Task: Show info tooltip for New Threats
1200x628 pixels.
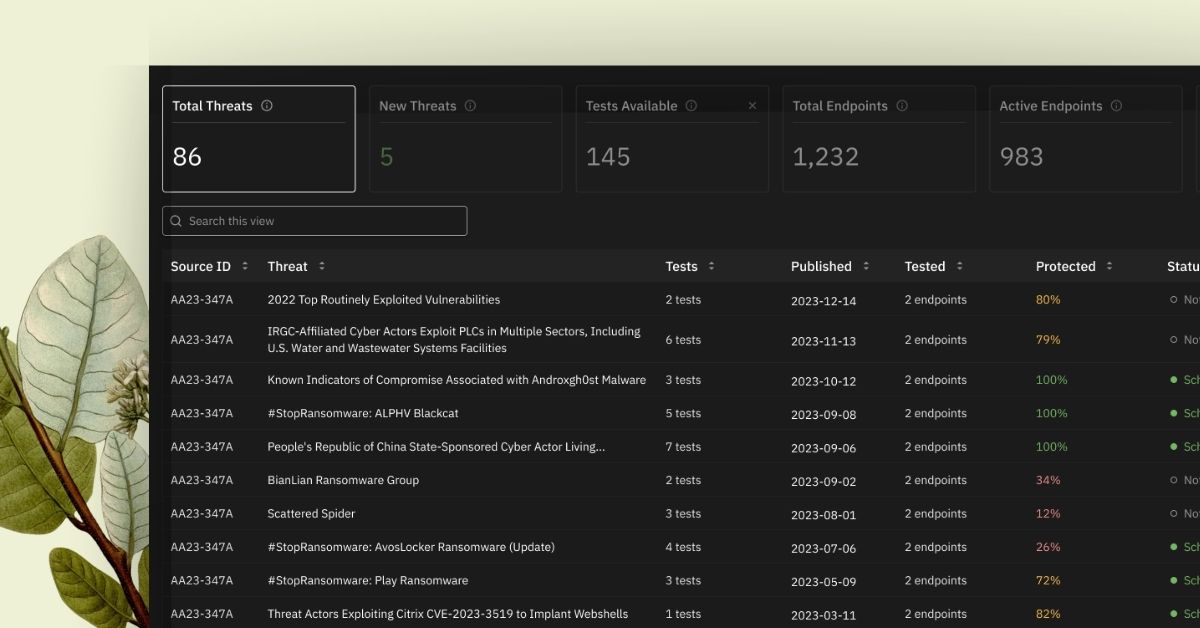Action: click(x=470, y=106)
